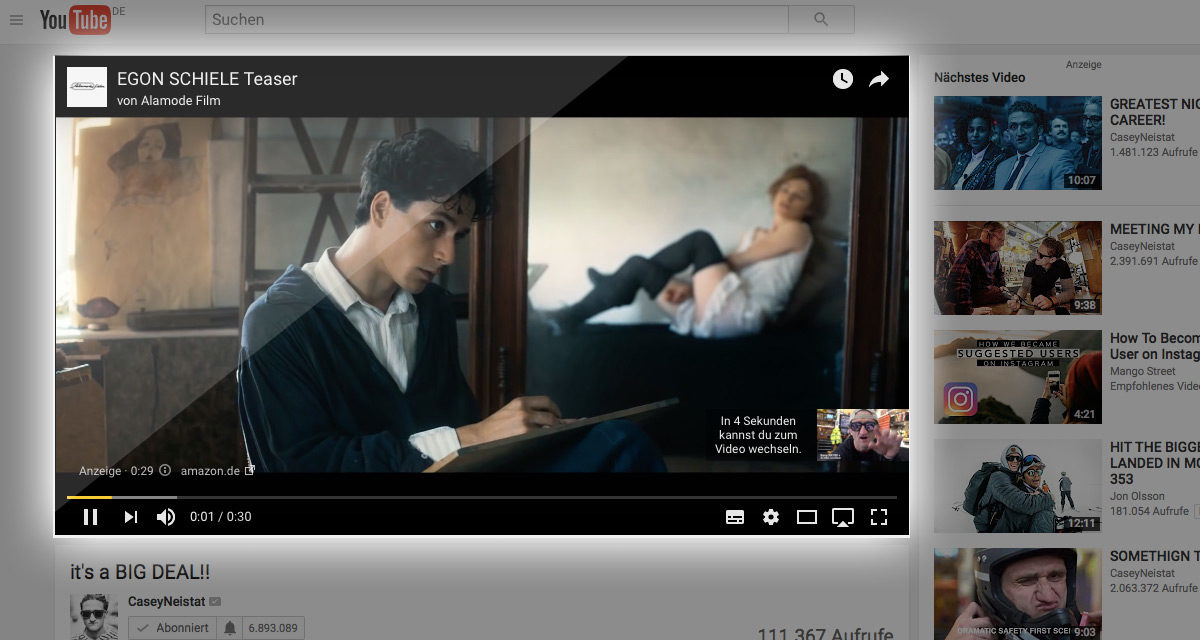Open player settings gear
This screenshot has height=640, width=1200.
point(771,517)
